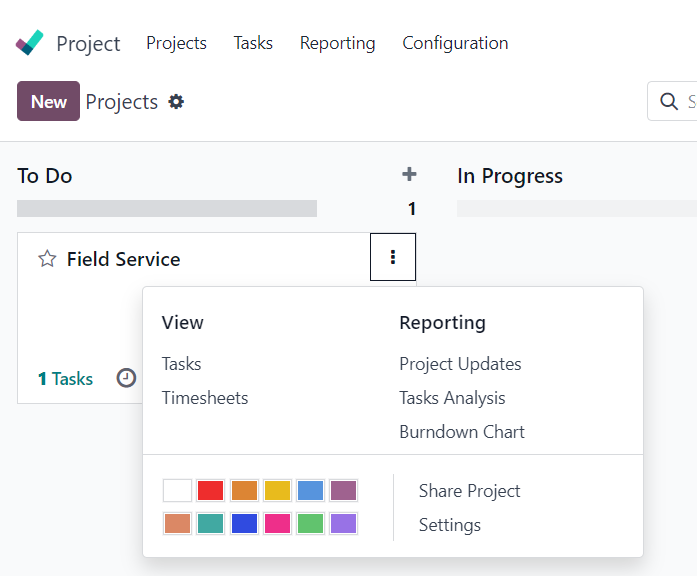Toggle the Field Service favorite star
Viewport: 697px width, 576px height.
47,259
